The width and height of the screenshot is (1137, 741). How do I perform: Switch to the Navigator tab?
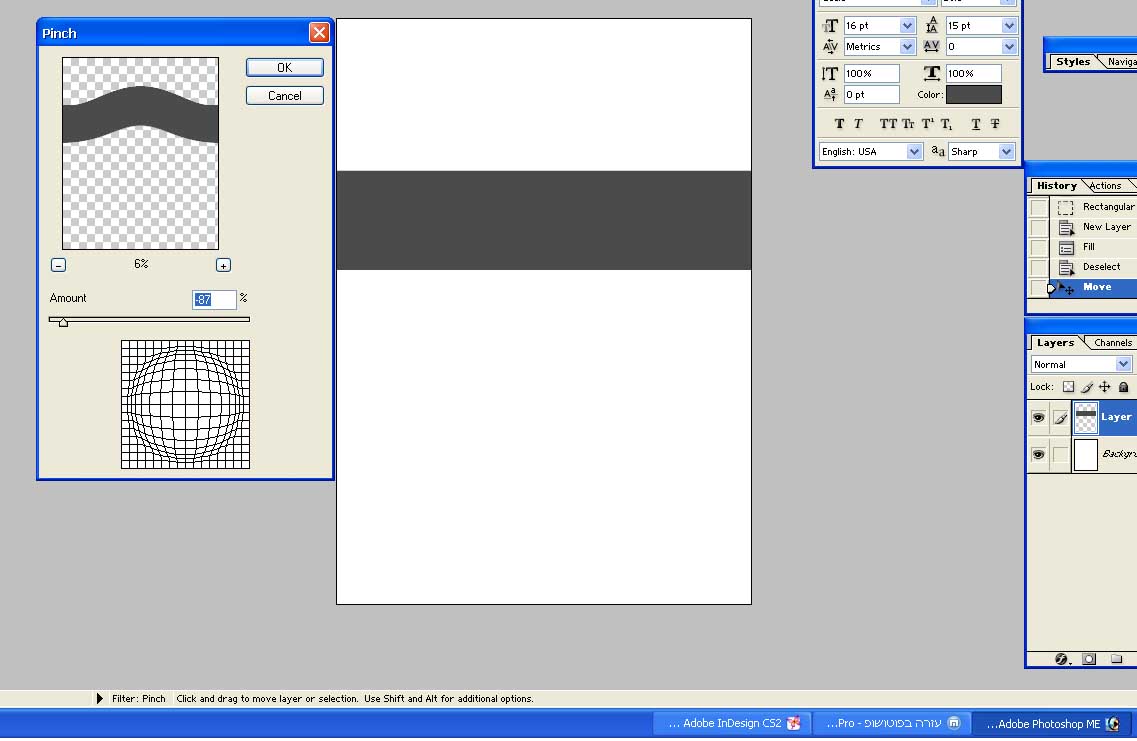tap(1121, 62)
